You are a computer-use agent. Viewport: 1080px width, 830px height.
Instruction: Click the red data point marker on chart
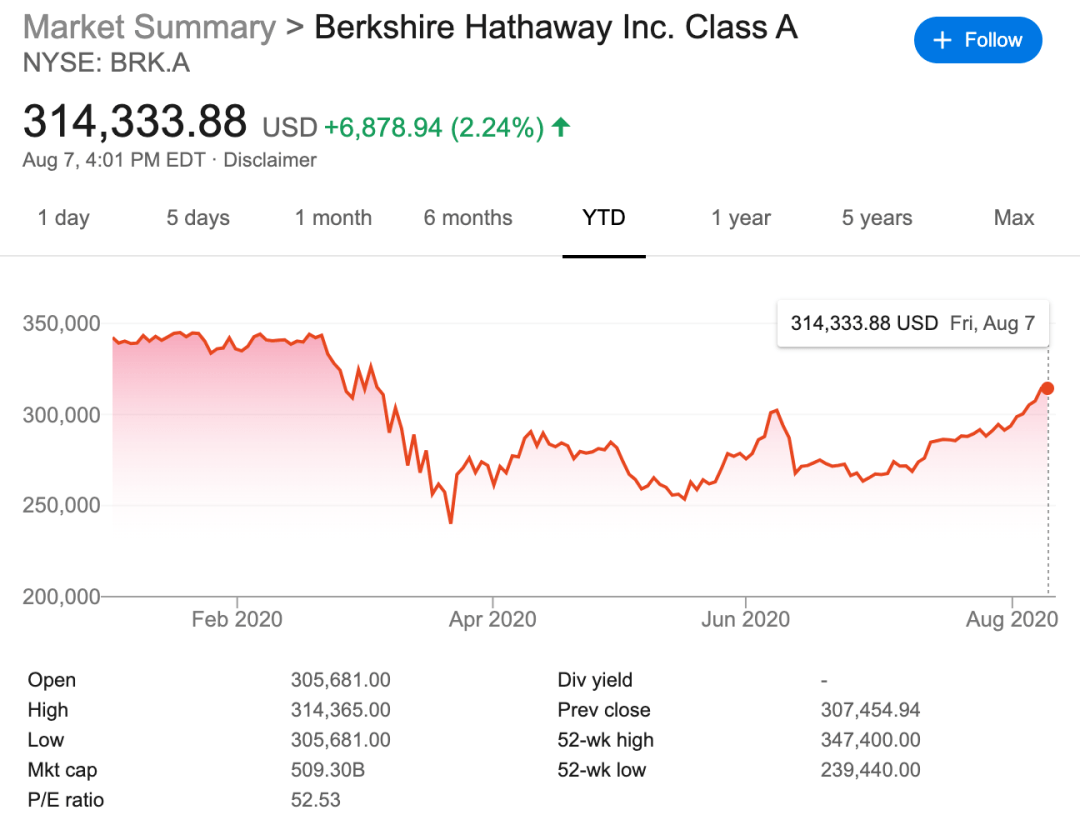coord(1048,388)
